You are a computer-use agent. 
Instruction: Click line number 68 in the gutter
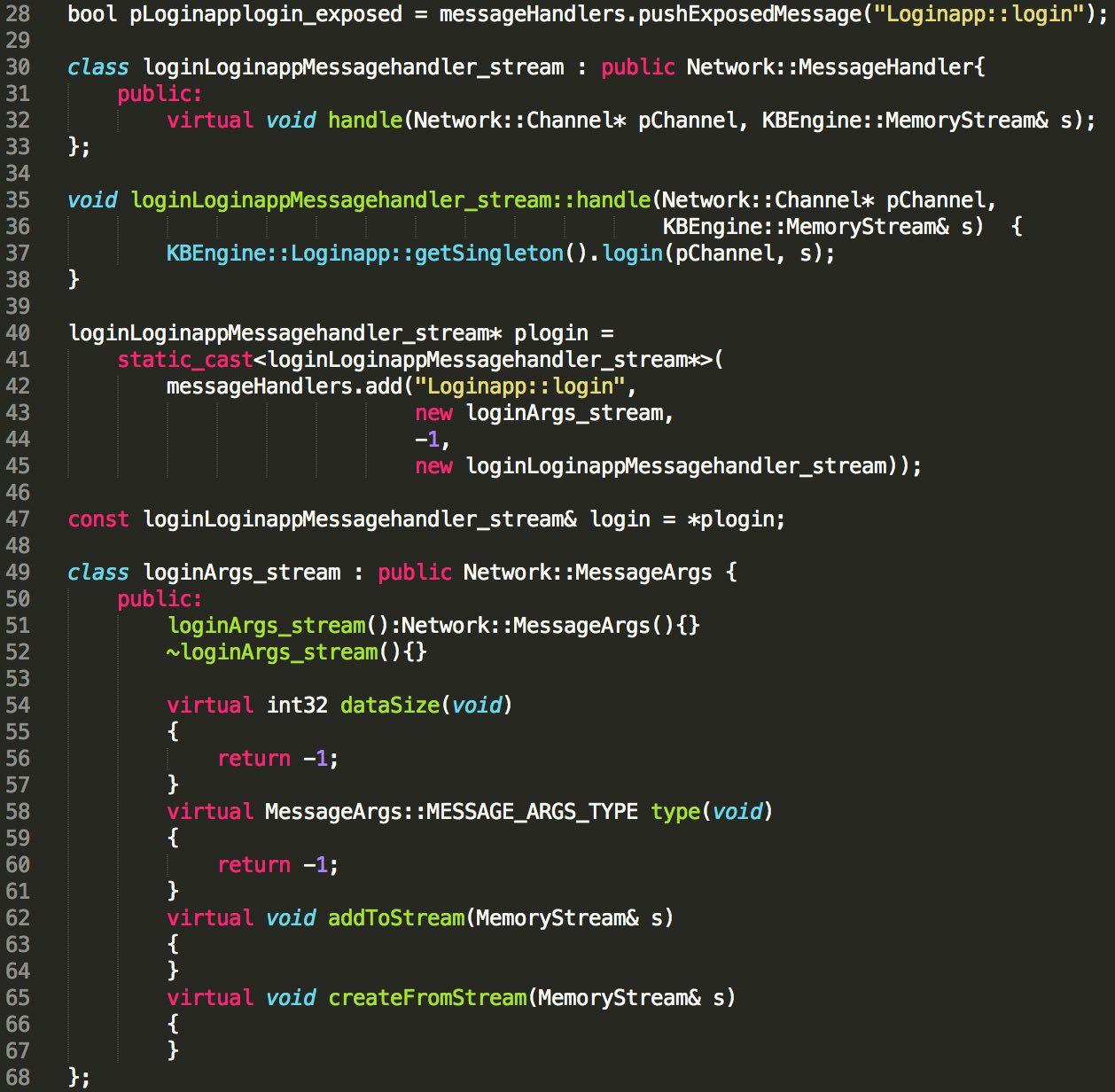click(18, 1077)
